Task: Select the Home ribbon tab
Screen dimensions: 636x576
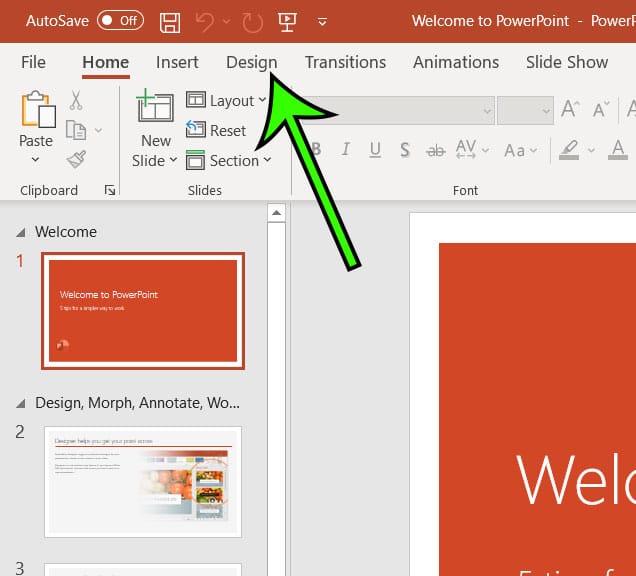Action: [x=105, y=62]
